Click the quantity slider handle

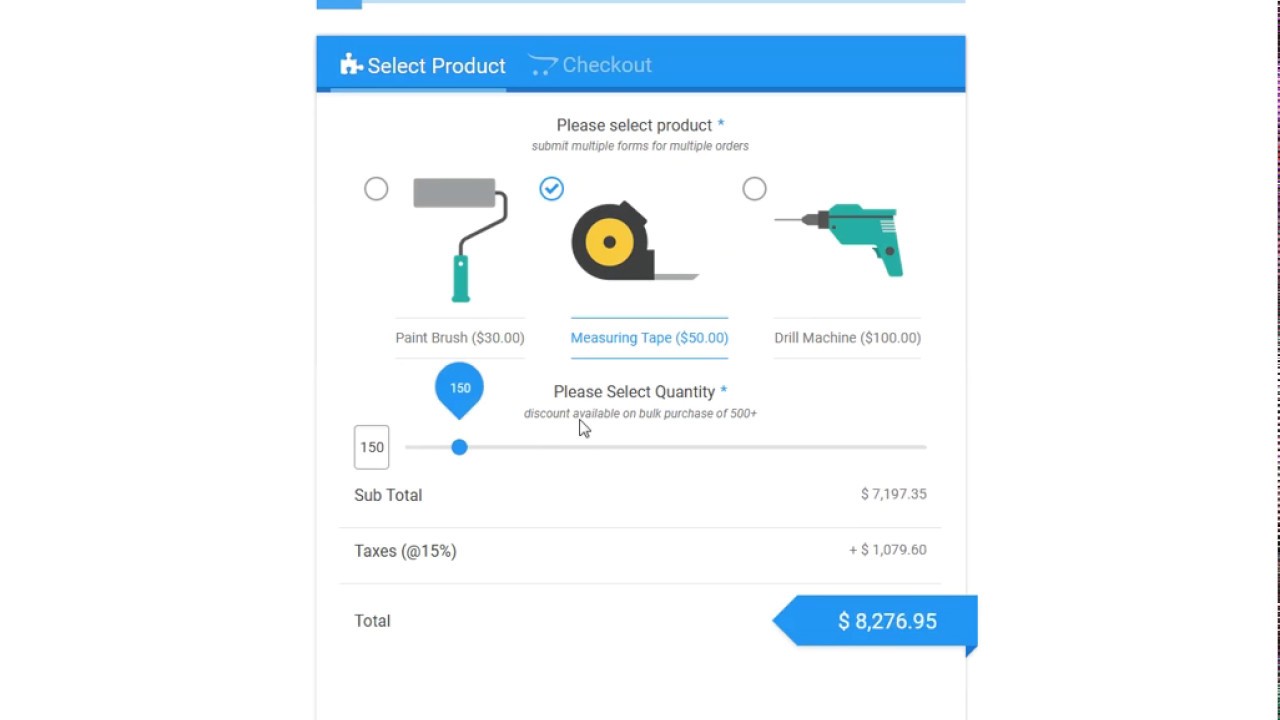click(459, 447)
